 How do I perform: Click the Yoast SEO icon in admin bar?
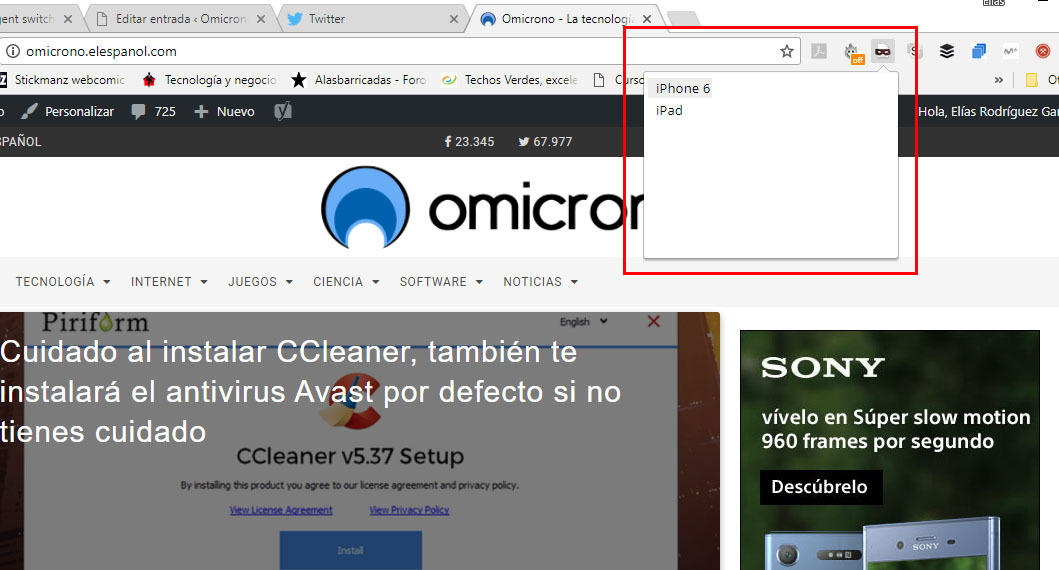click(x=283, y=111)
